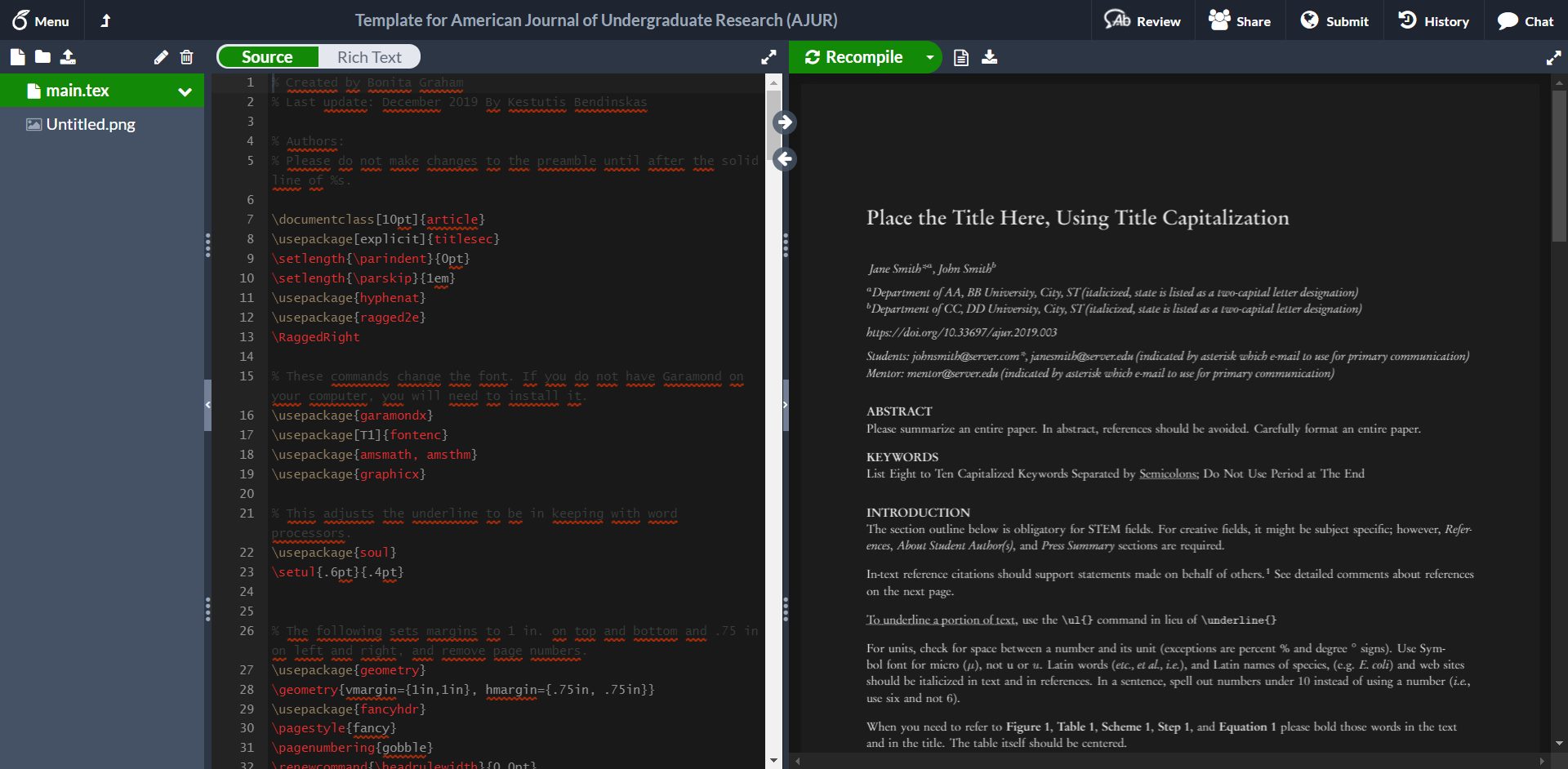Open Share options via the people icon
Screen dimensions: 1568x769
pyautogui.click(x=1240, y=20)
